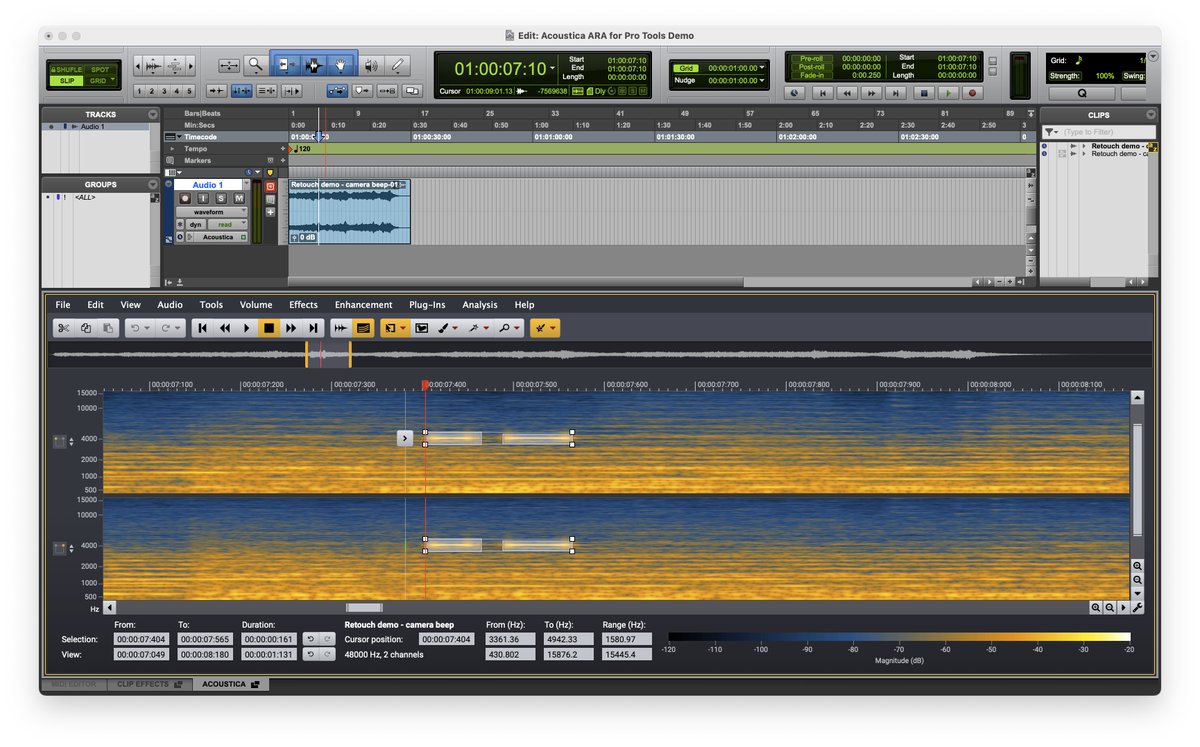The image size is (1200, 747).
Task: Open the Acoustica Enhancement menu
Action: point(364,305)
